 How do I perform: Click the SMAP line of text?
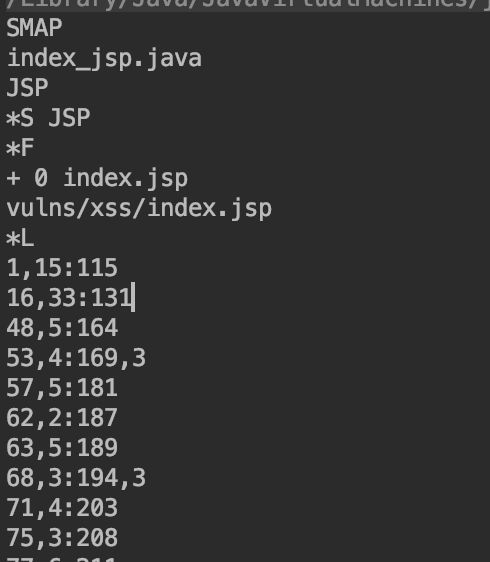34,28
